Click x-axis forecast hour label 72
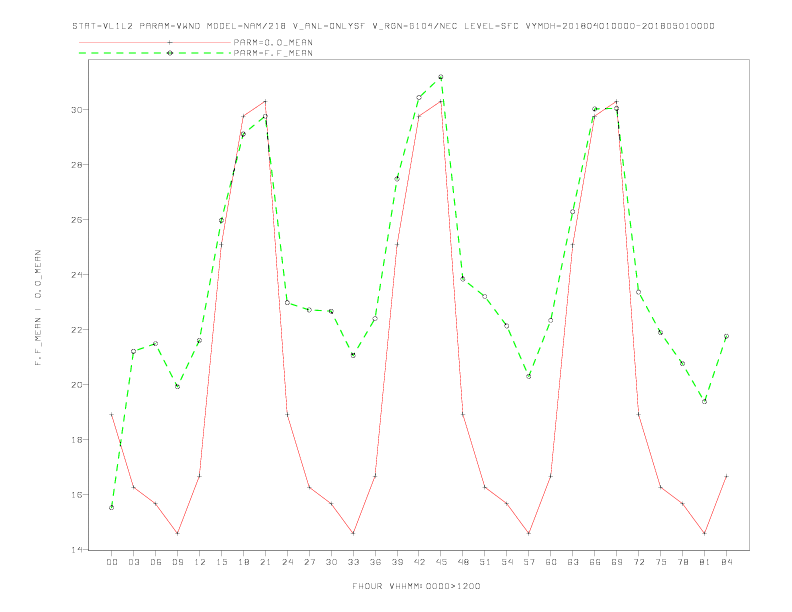Viewport: 792px width, 612px height. 638,562
